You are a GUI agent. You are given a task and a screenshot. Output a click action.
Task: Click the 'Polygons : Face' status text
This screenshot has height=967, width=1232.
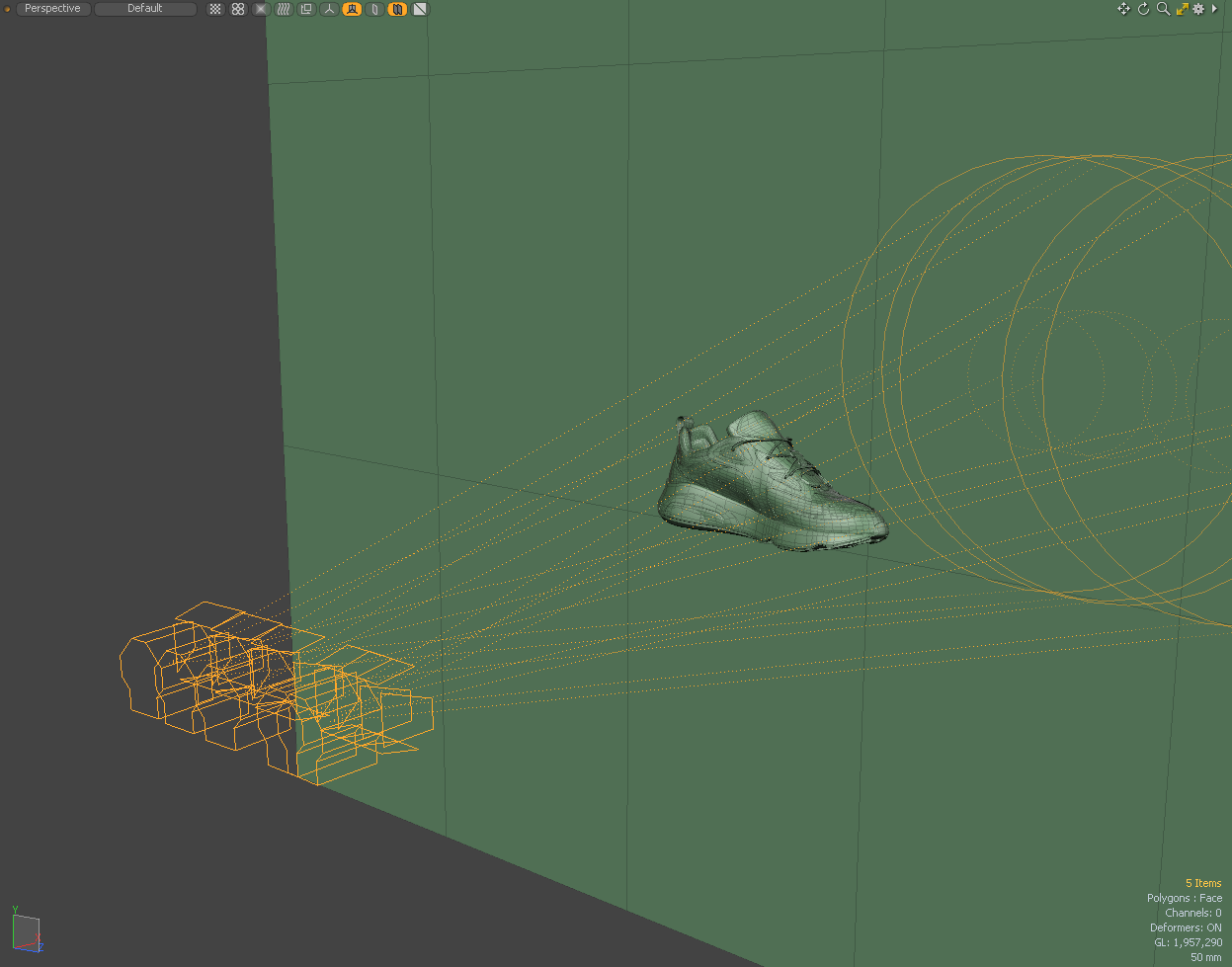(x=1185, y=898)
